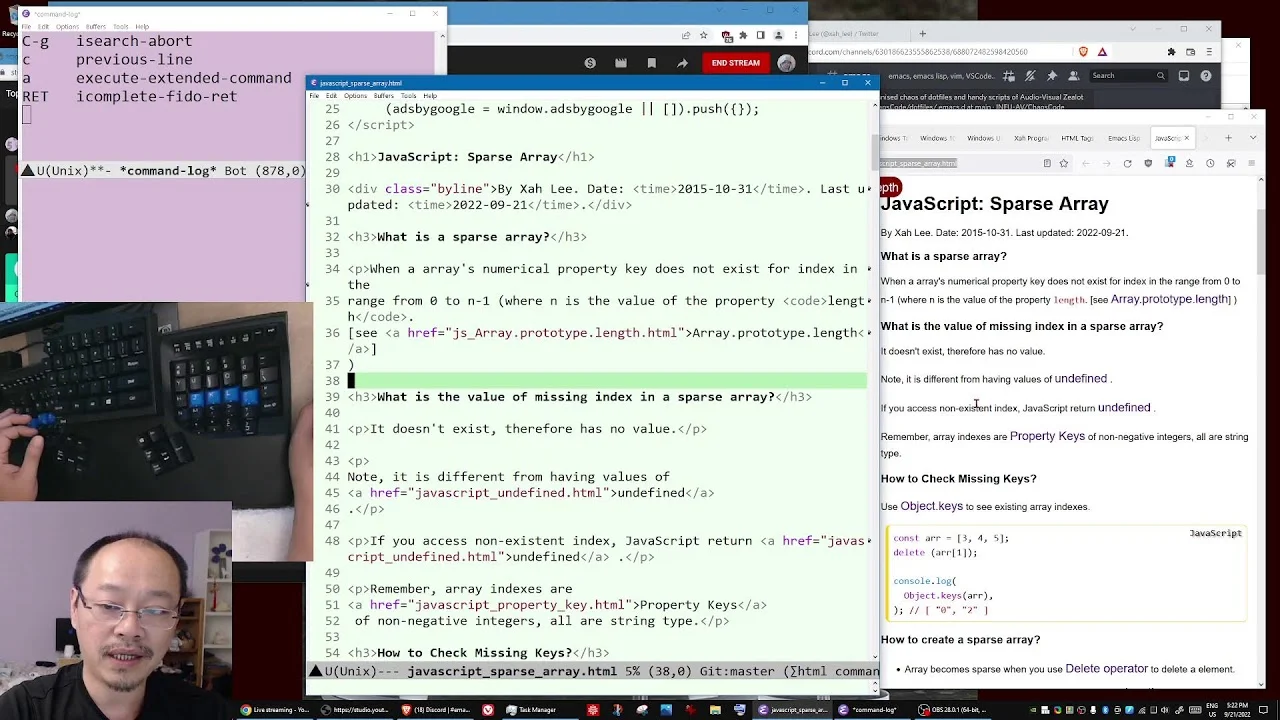This screenshot has height=720, width=1280.
Task: Toggle Discord member list icon
Action: pyautogui.click(x=1074, y=76)
